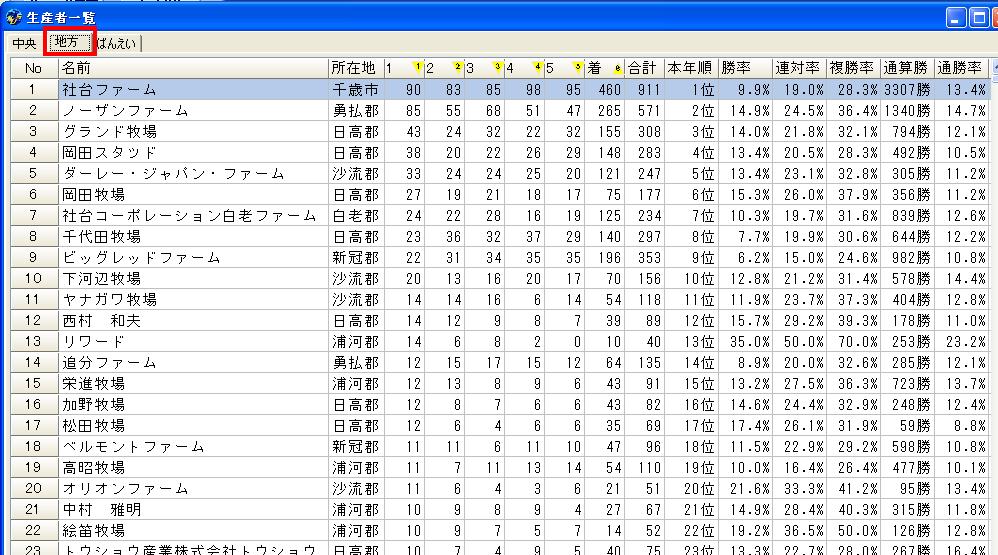
Task: Select the 下河辺牧場 row
Action: click(500, 279)
